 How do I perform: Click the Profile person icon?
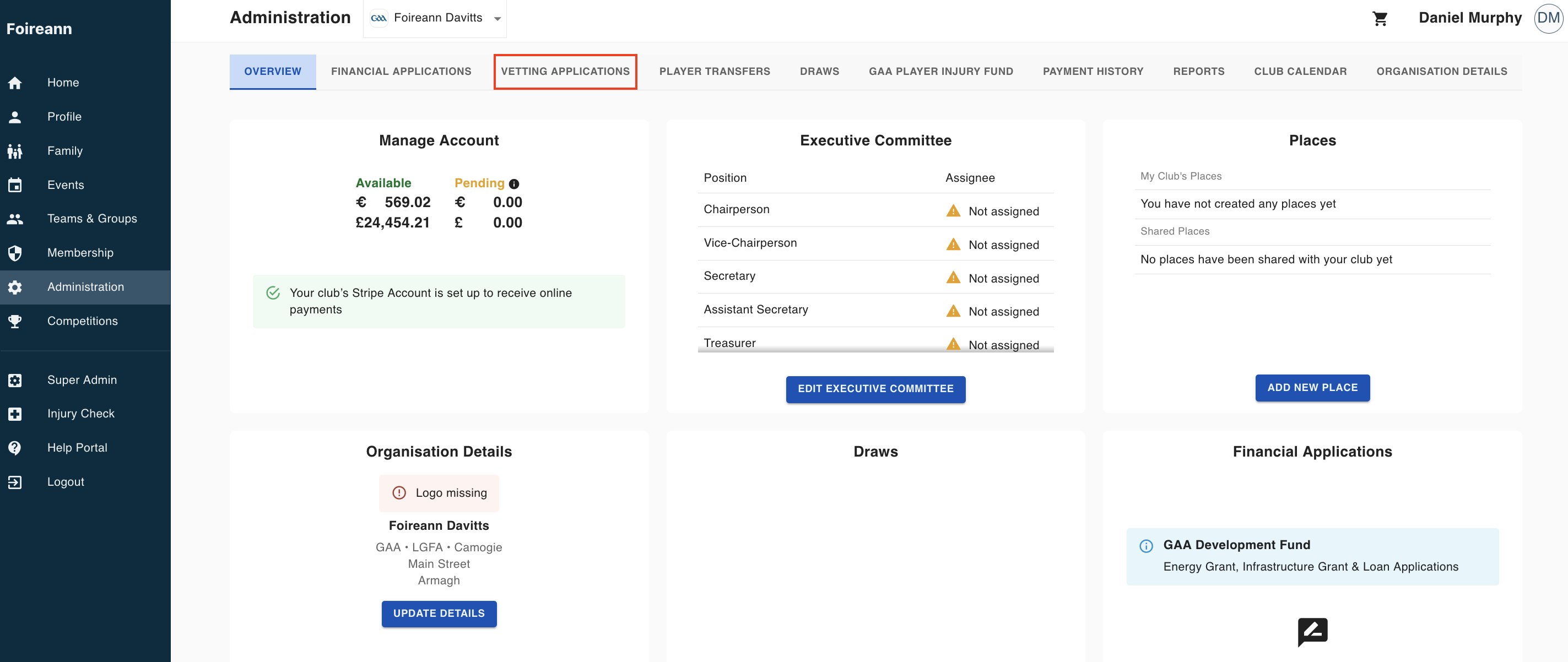[15, 117]
